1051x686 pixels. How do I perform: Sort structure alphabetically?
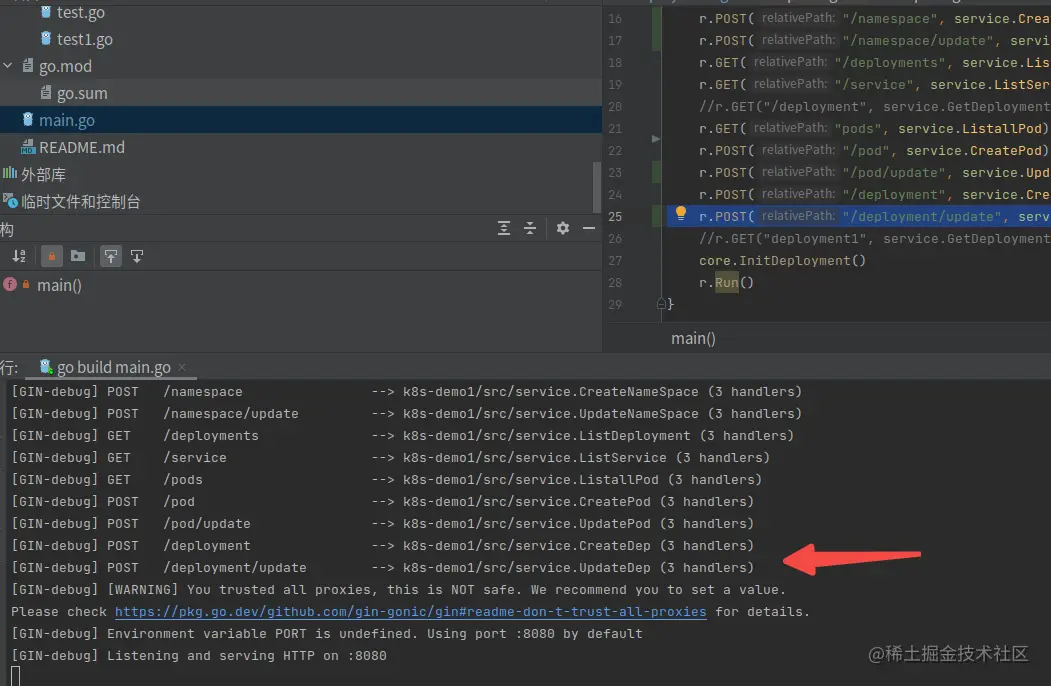pyautogui.click(x=19, y=256)
